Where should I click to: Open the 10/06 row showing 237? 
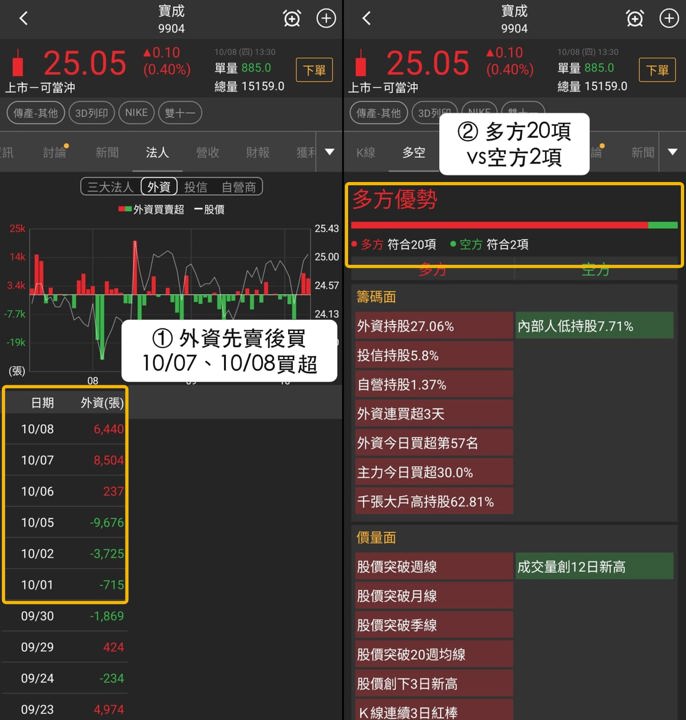[65, 491]
